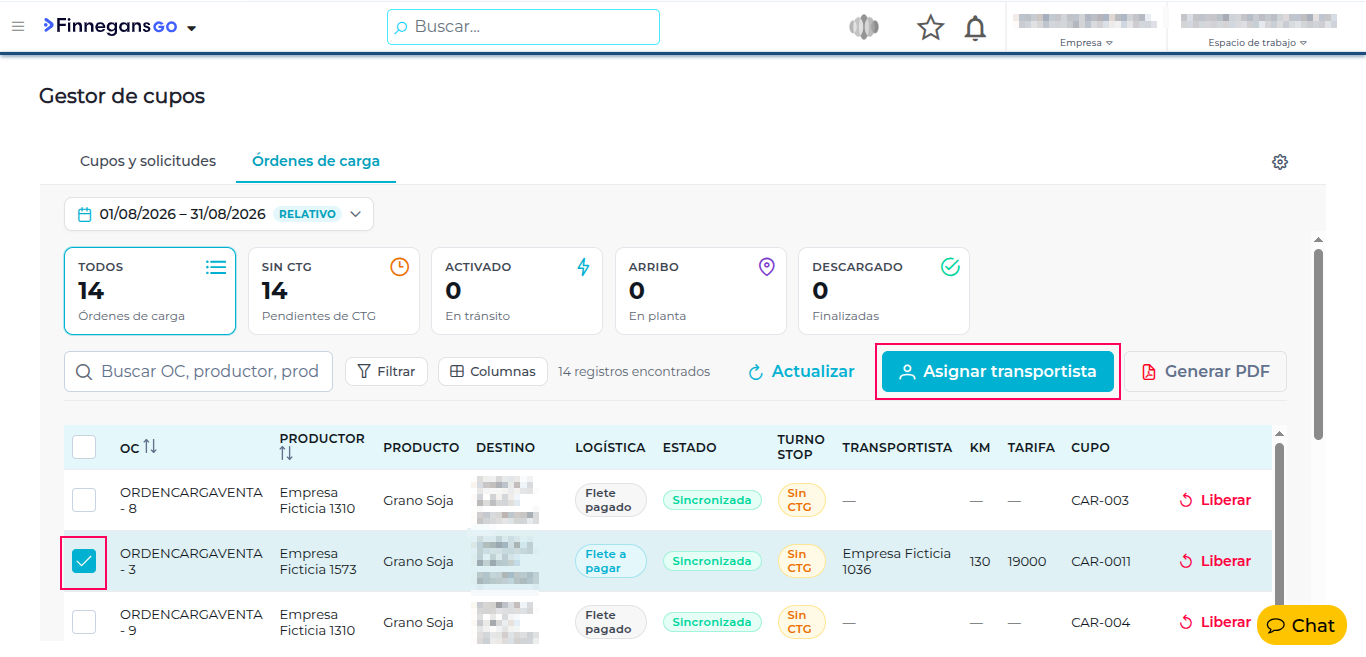Image resolution: width=1366 pixels, height=657 pixels.
Task: Open the date range picker dropdown
Action: (x=219, y=214)
